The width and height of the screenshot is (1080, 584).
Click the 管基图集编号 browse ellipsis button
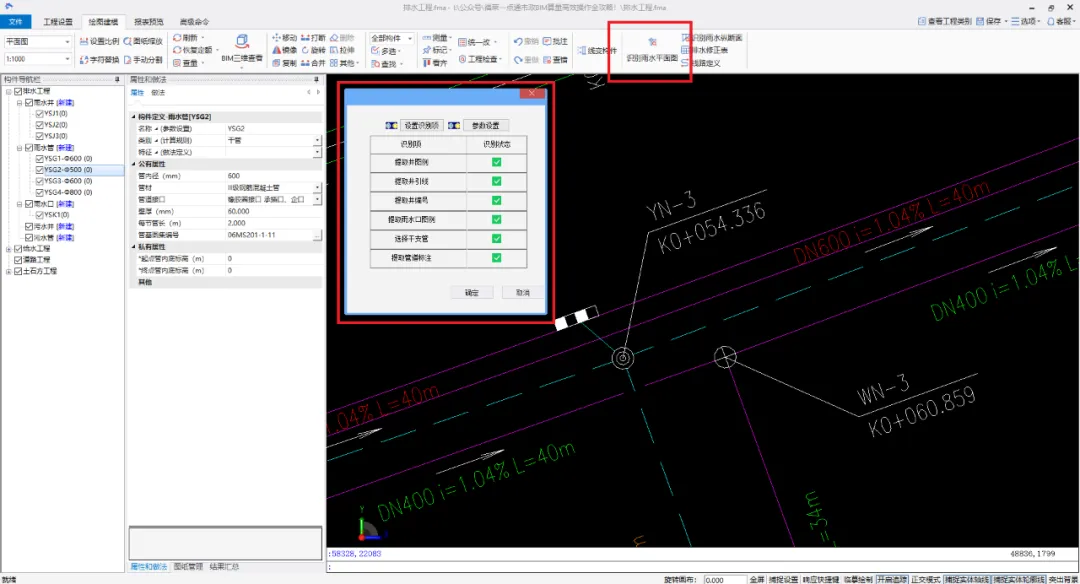pyautogui.click(x=317, y=235)
